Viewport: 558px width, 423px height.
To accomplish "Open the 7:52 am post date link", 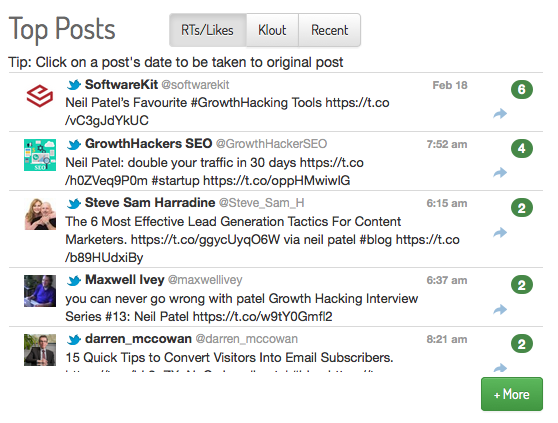I will pos(447,144).
